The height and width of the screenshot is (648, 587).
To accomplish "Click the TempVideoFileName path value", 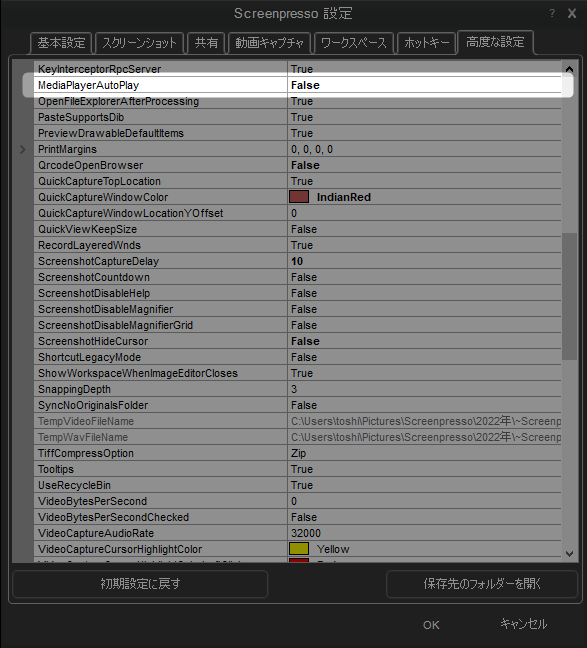I will click(x=426, y=421).
